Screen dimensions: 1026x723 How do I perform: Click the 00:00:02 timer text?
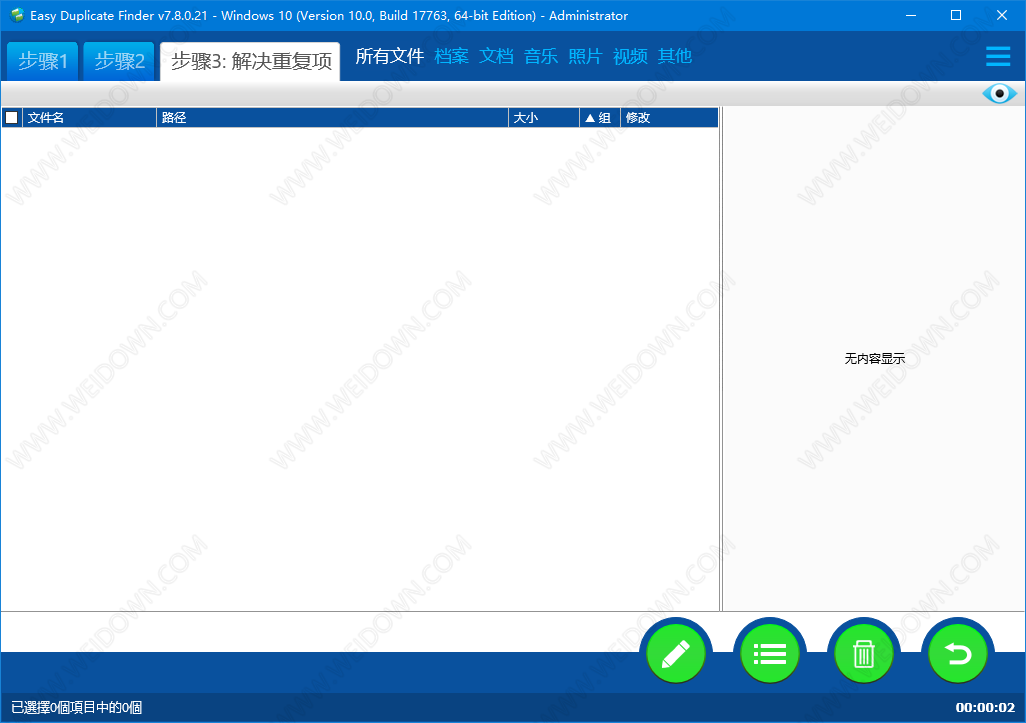(985, 707)
